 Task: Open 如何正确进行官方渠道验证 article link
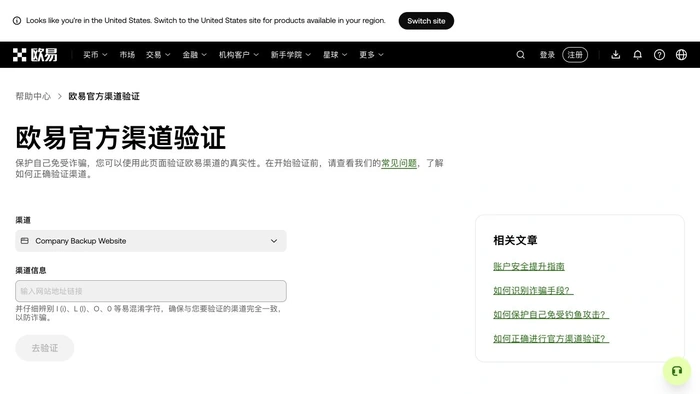tap(551, 339)
